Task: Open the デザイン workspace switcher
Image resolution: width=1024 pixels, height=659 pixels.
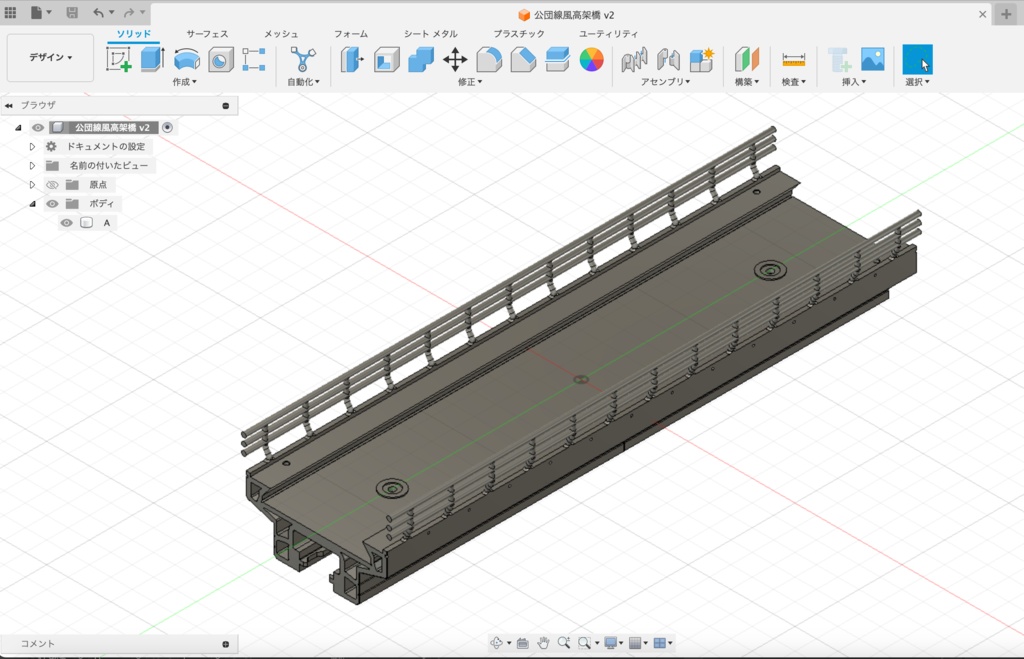Action: (50, 57)
